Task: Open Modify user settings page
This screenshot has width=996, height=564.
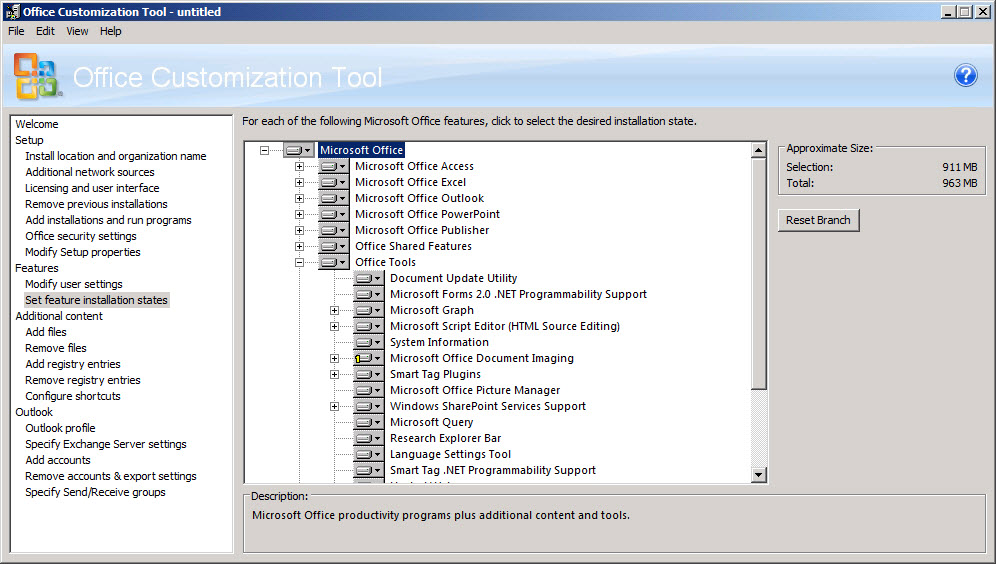Action: click(74, 284)
